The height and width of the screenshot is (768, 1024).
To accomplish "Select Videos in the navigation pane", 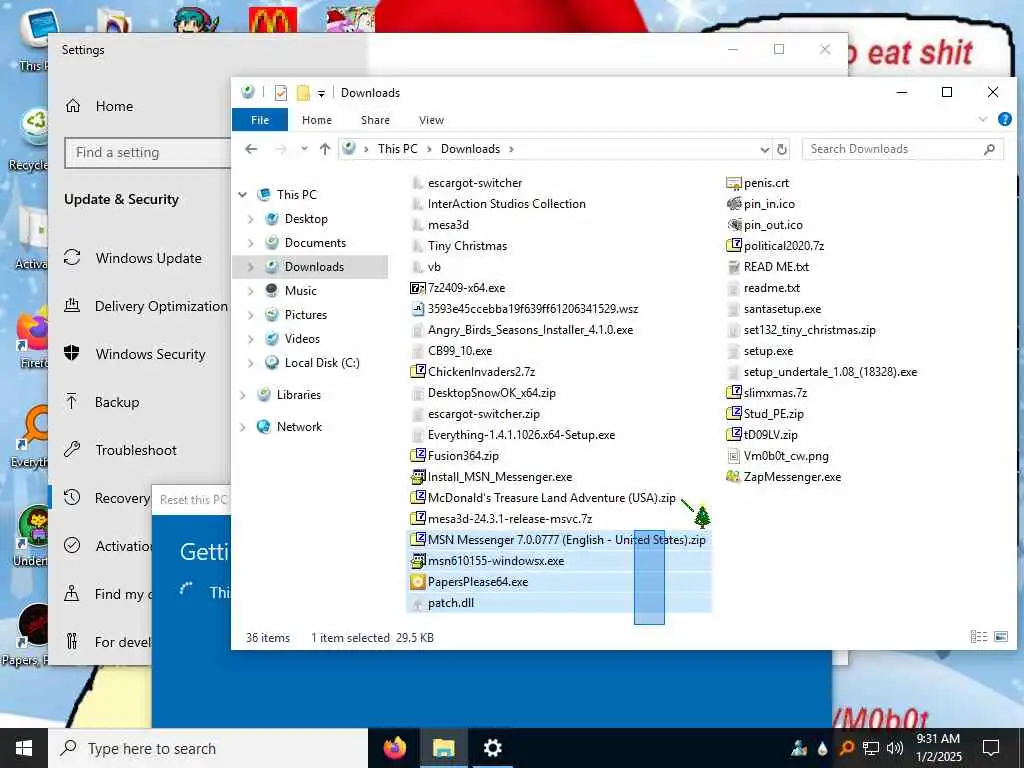I will coord(302,339).
